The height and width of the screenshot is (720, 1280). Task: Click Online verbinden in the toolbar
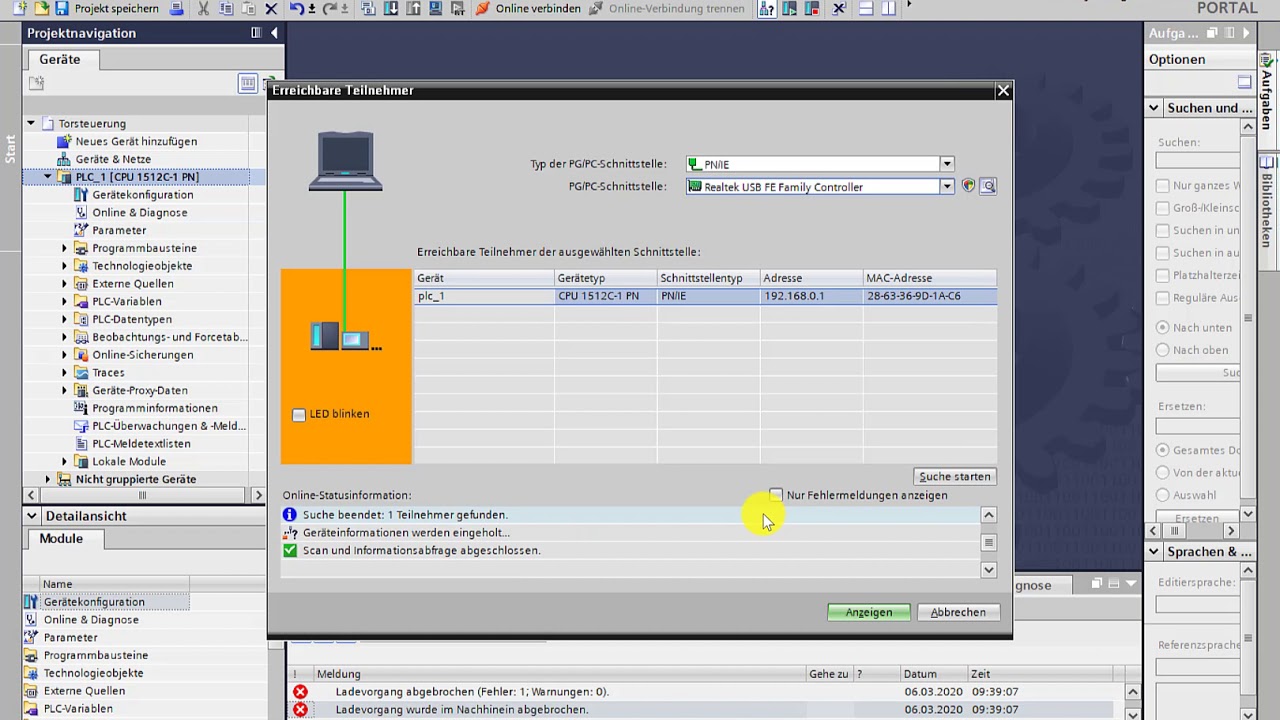[x=528, y=8]
